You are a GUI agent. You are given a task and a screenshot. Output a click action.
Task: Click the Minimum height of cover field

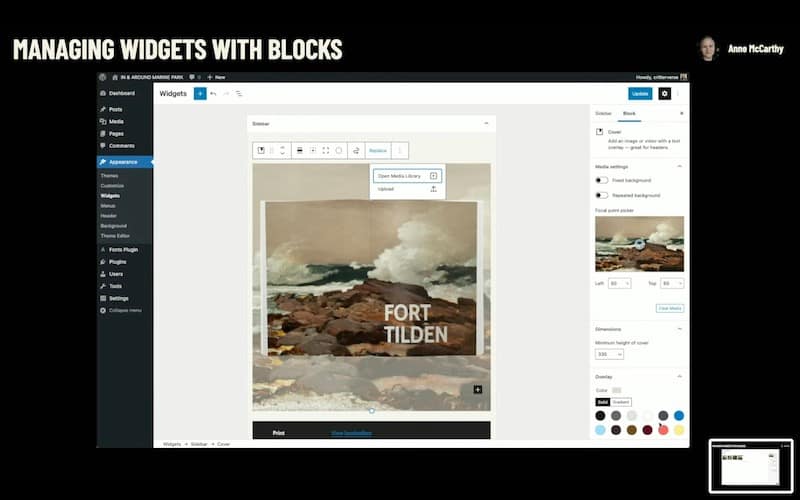click(609, 354)
